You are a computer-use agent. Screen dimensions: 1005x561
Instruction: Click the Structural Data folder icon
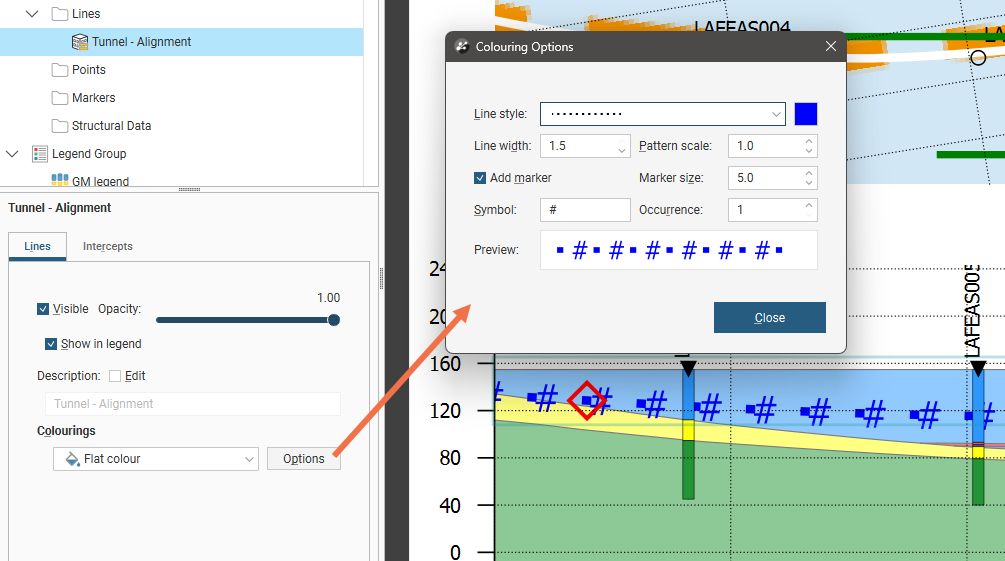pos(60,126)
